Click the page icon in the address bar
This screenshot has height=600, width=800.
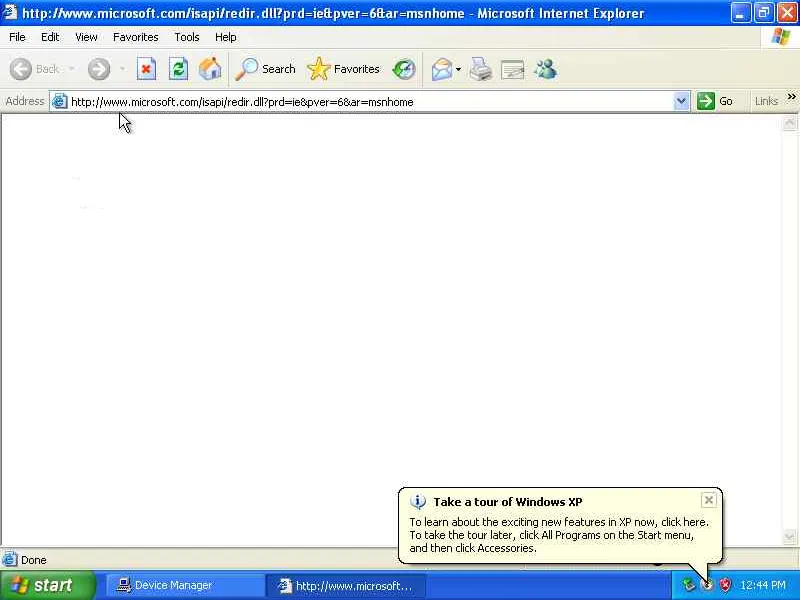pos(60,101)
